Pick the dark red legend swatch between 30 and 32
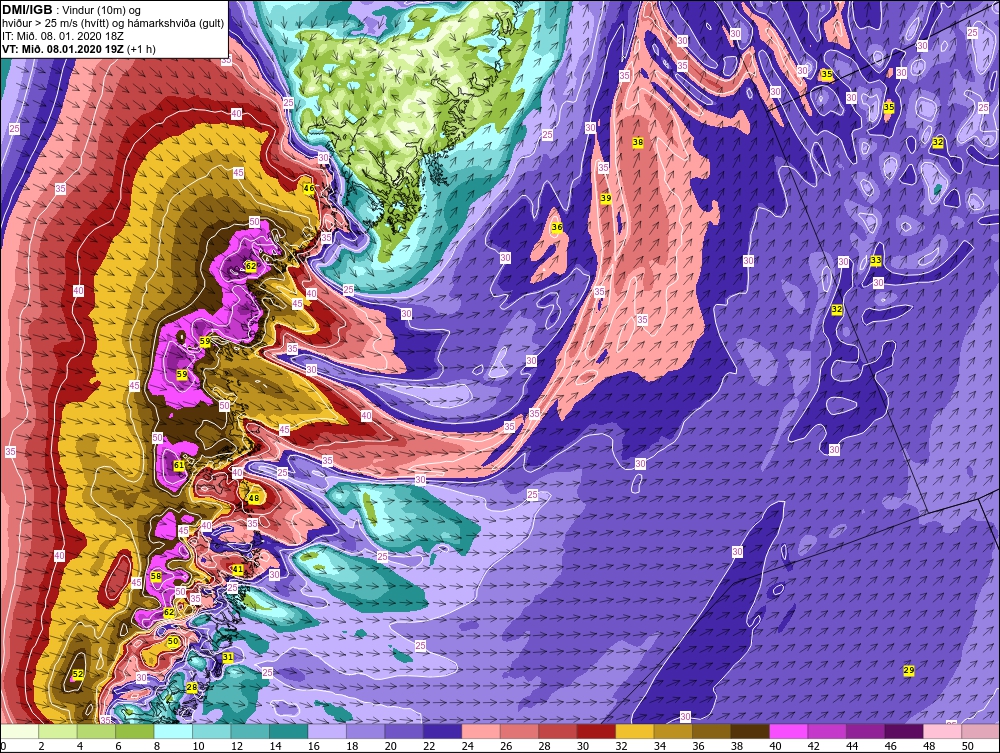This screenshot has width=1000, height=753. coord(596,731)
